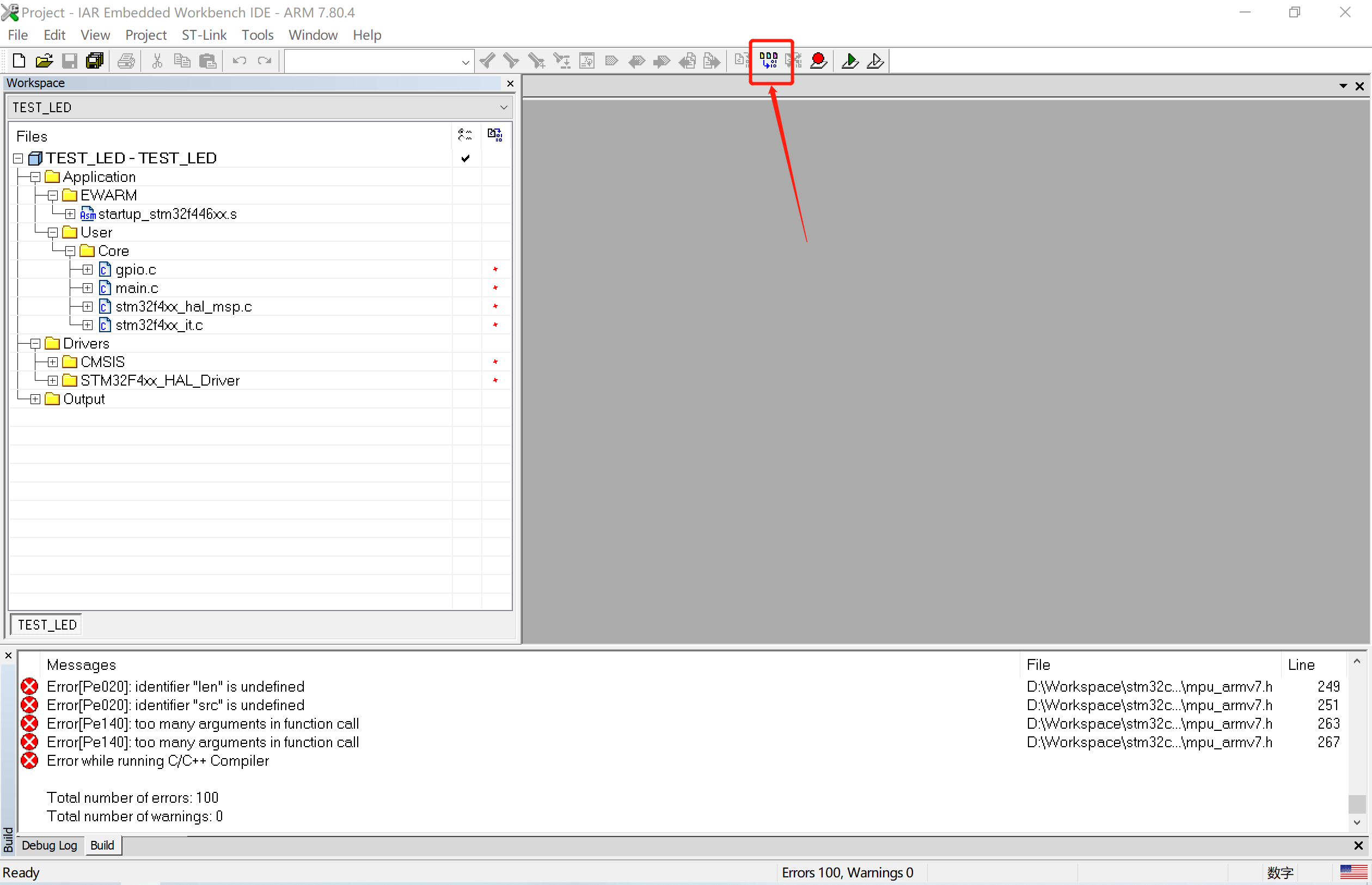The height and width of the screenshot is (885, 1372).
Task: Open the TEST_LED configuration dropdown
Action: tap(503, 107)
